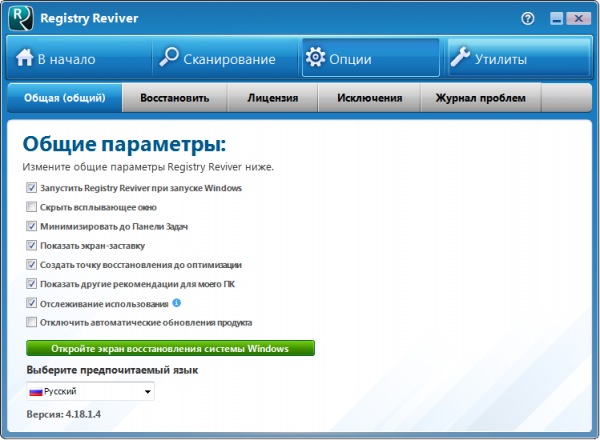Image resolution: width=600 pixels, height=440 pixels.
Task: Minimize the Registry Reviver window
Action: [556, 18]
